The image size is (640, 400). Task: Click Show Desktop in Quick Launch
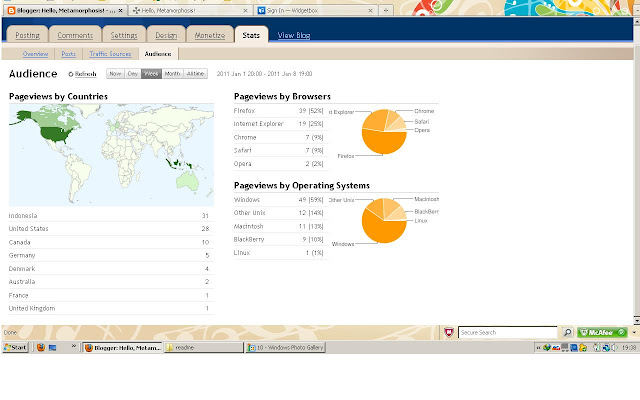53,347
